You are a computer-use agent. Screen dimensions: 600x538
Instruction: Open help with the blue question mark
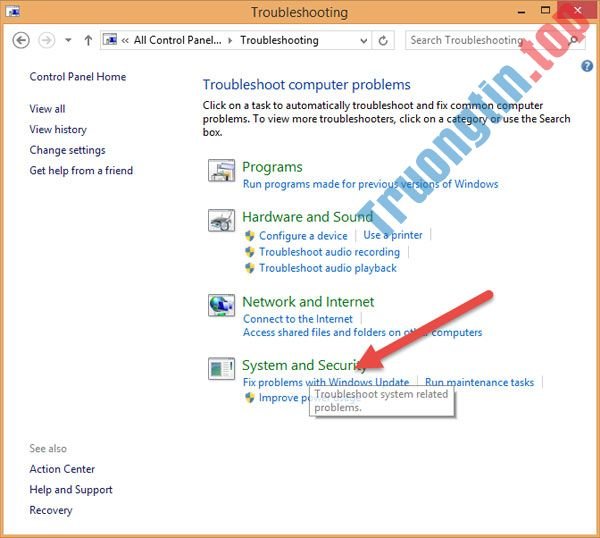[x=587, y=66]
